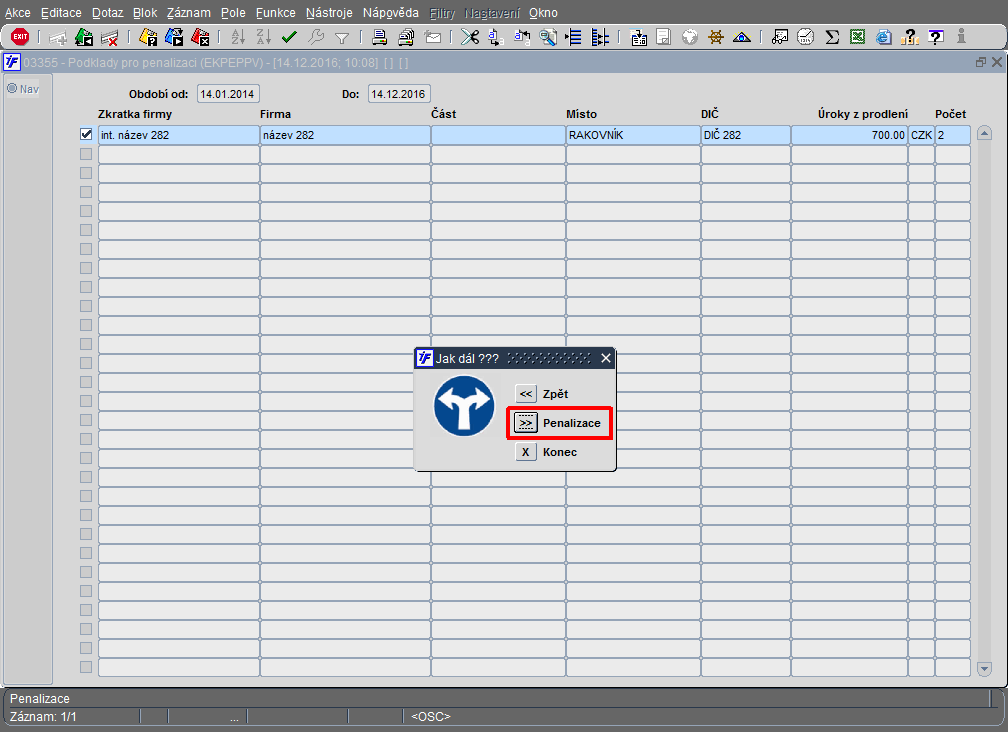Viewport: 1008px width, 732px height.
Task: Open the Záznam menu
Action: (x=190, y=13)
